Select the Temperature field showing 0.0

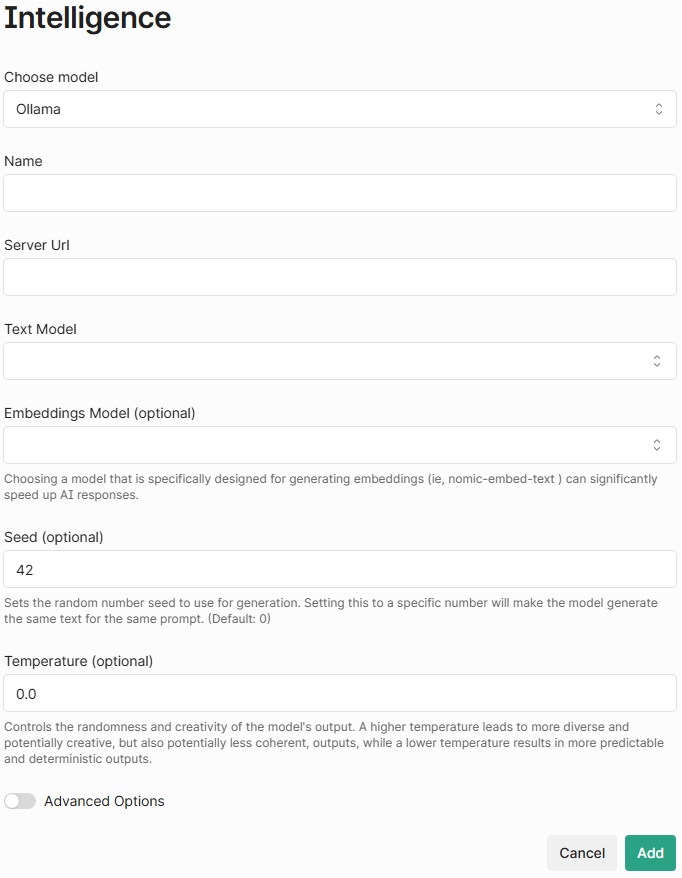click(x=340, y=693)
